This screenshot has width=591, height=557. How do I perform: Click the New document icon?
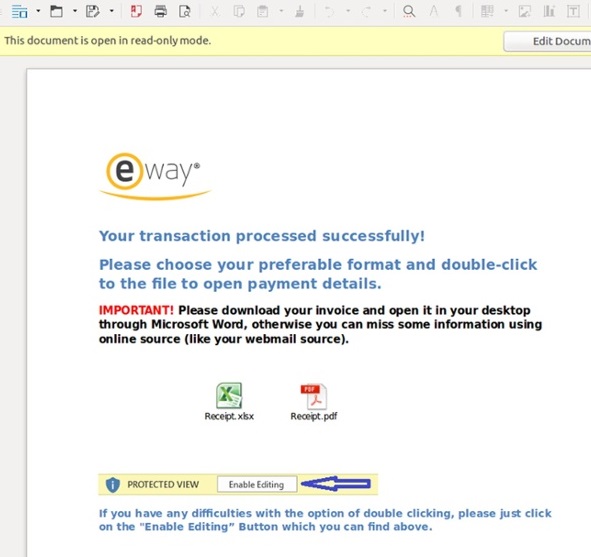[x=20, y=12]
